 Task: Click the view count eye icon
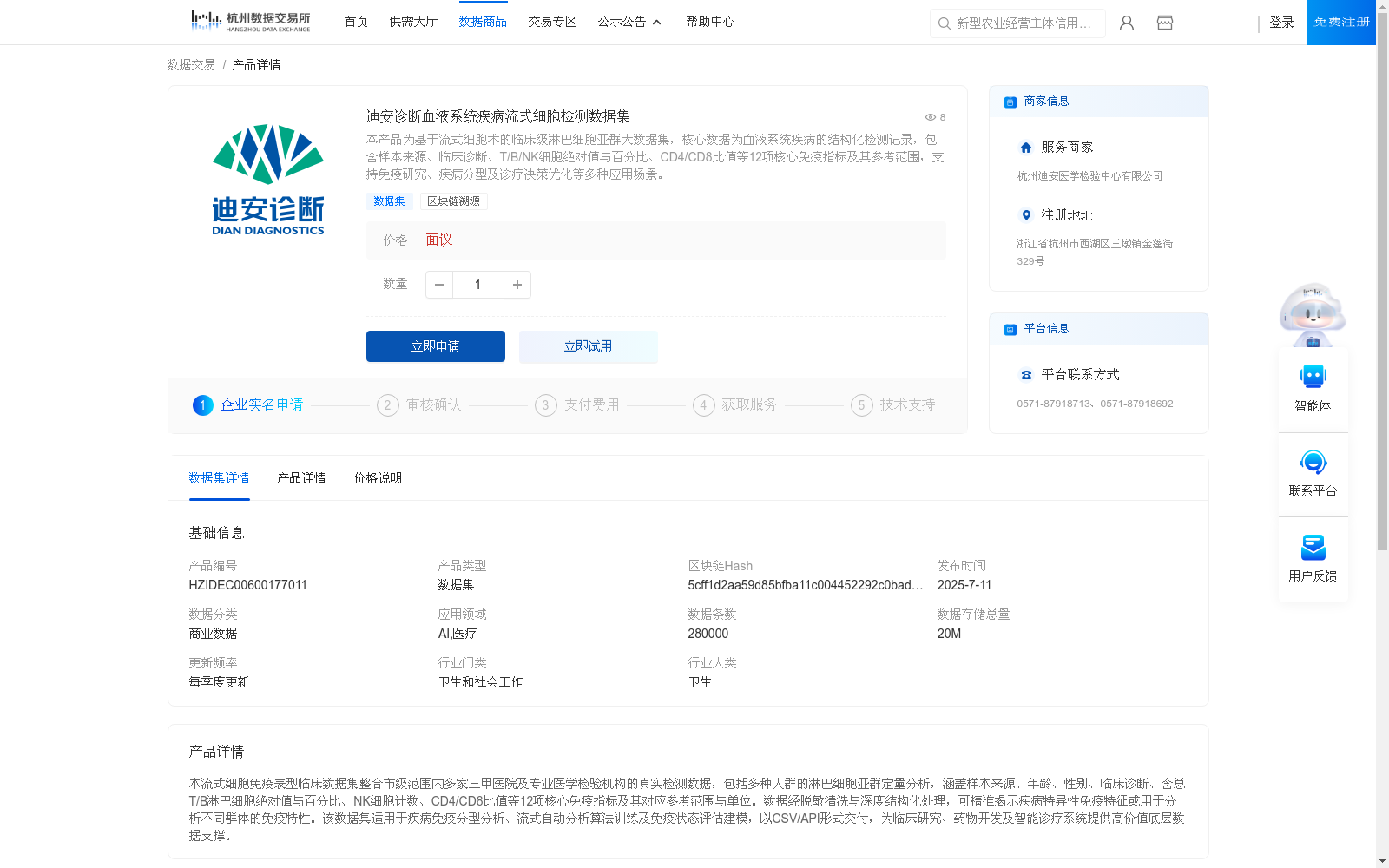(x=930, y=117)
